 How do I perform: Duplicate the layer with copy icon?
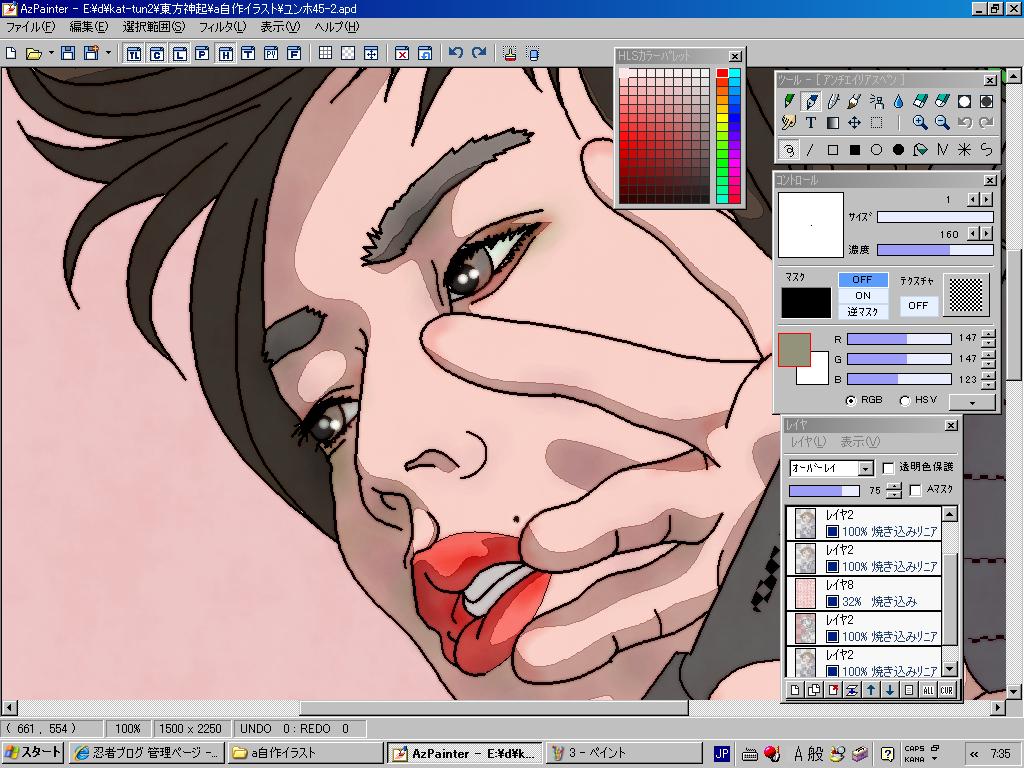(x=814, y=690)
